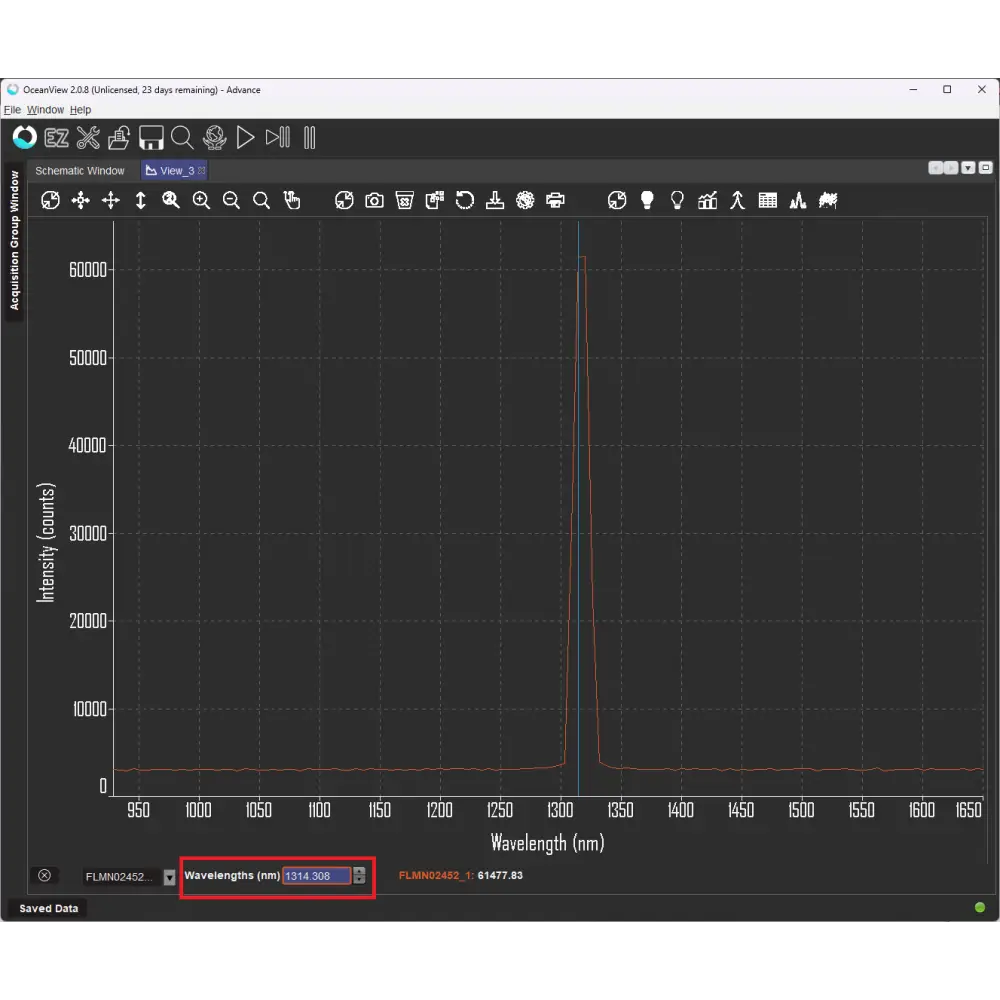This screenshot has width=1000, height=1000.
Task: Click the single peak marker icon
Action: pyautogui.click(x=738, y=201)
